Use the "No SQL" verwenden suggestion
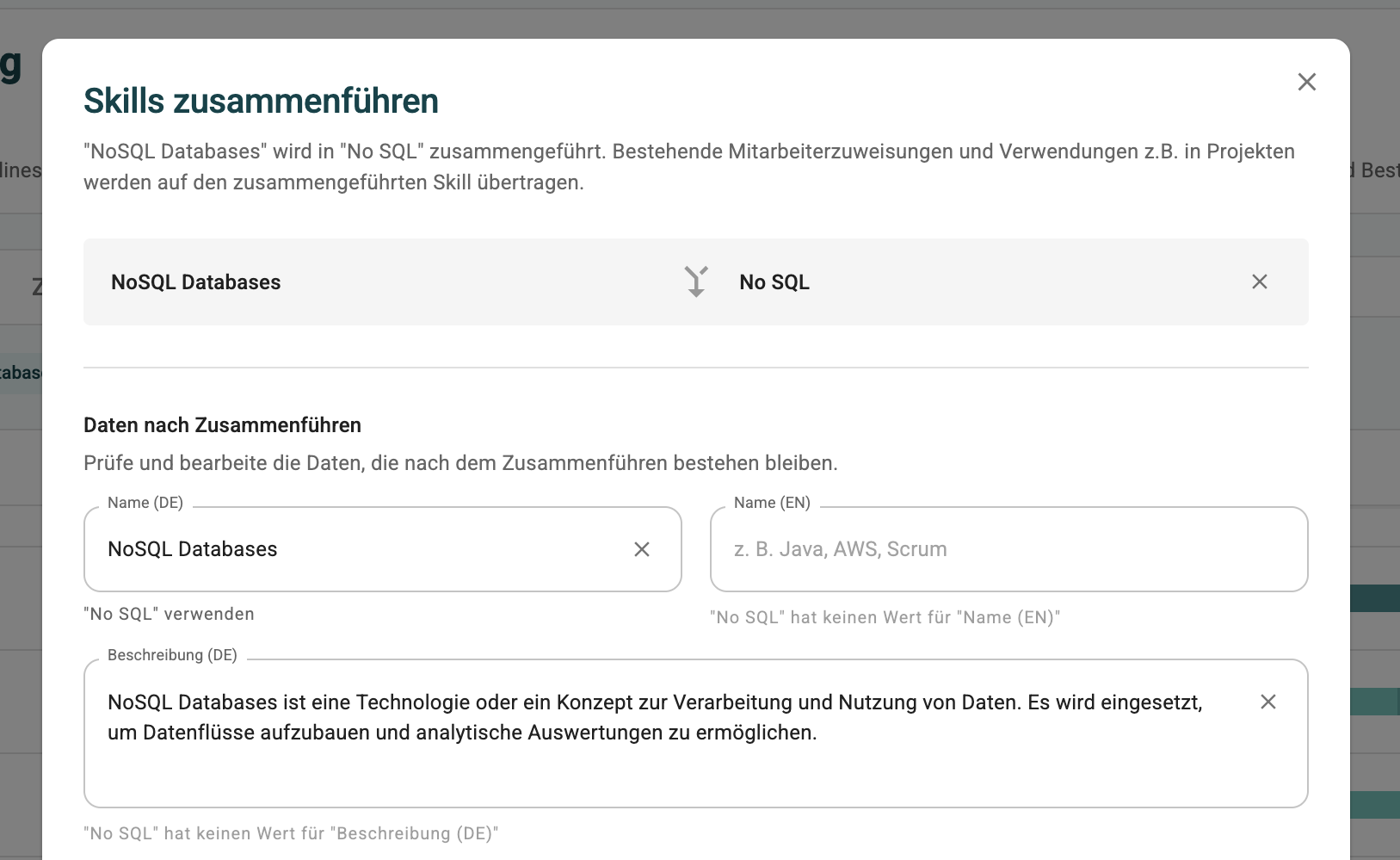Image resolution: width=1400 pixels, height=860 pixels. [169, 614]
